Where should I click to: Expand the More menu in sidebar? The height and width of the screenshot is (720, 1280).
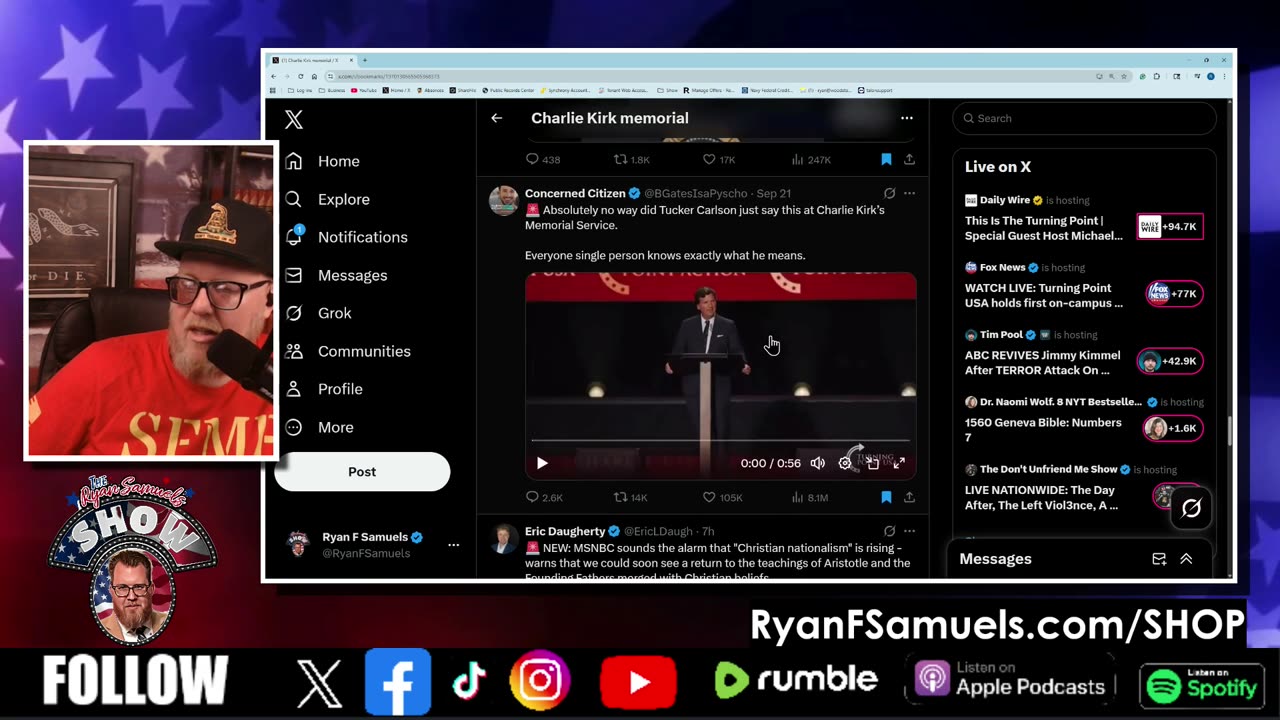[319, 427]
